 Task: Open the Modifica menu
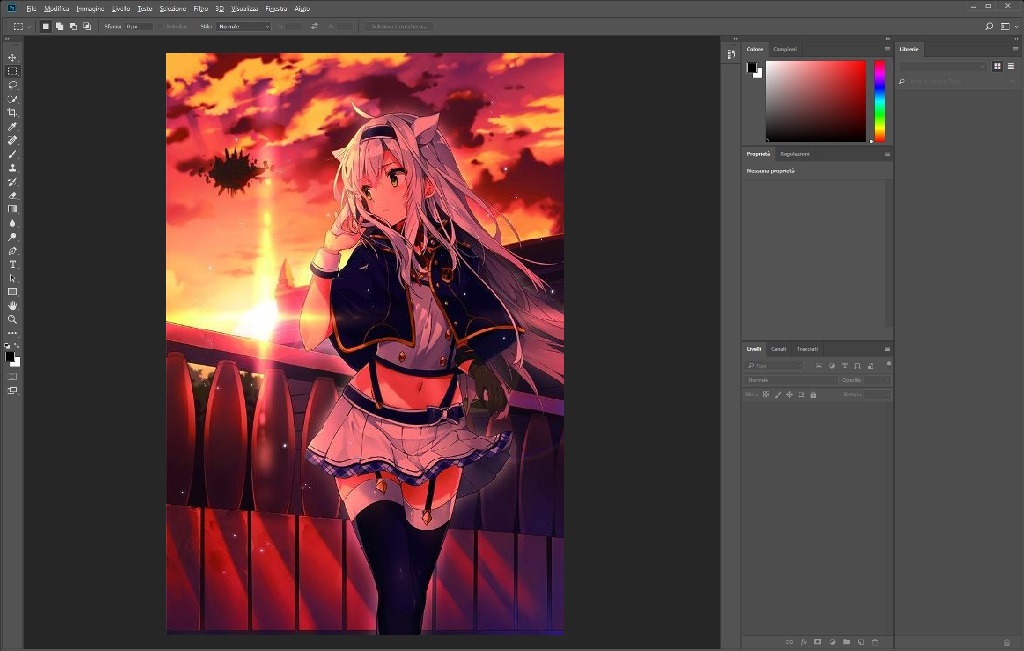pyautogui.click(x=56, y=8)
